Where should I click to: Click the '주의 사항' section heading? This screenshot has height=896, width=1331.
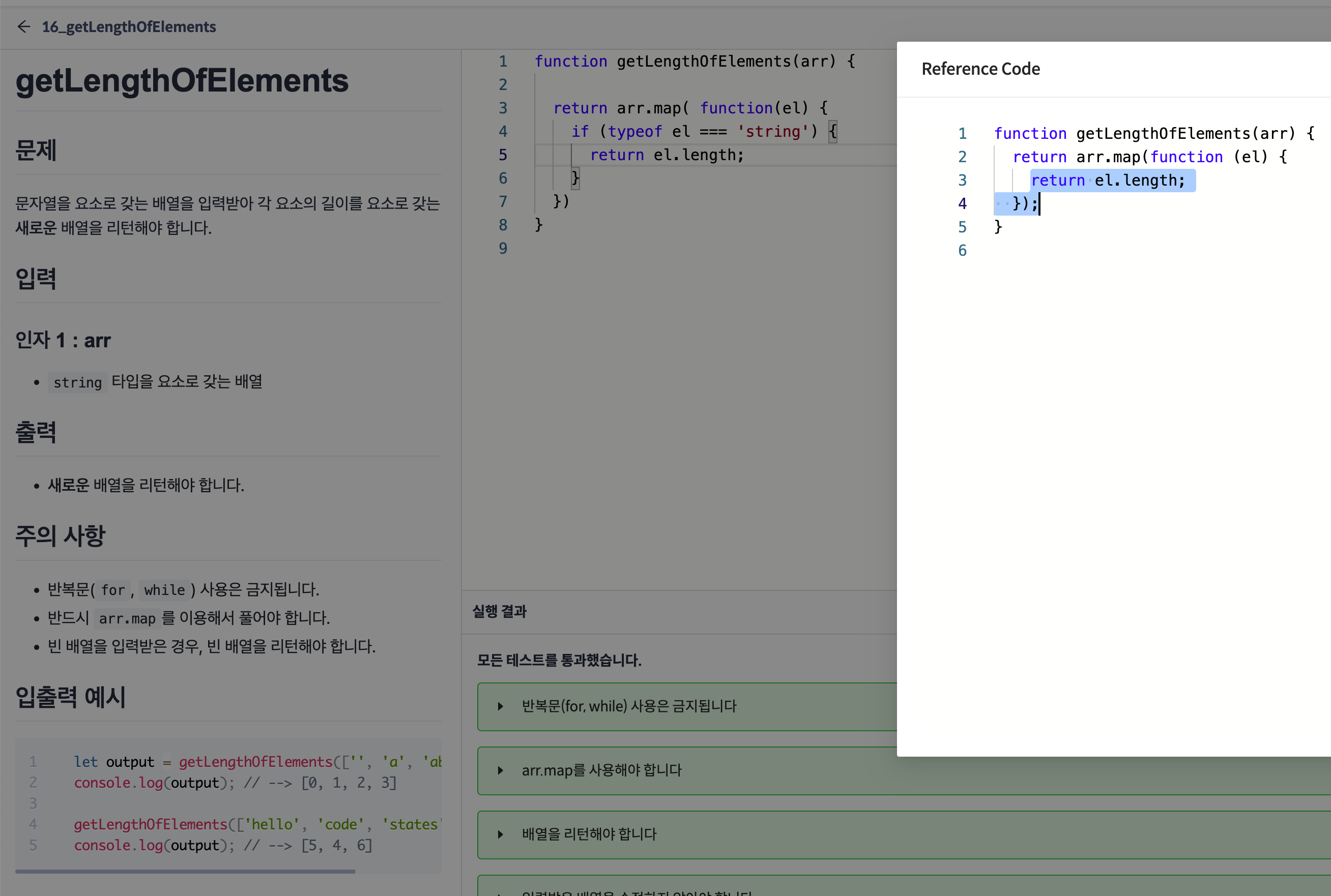click(60, 536)
